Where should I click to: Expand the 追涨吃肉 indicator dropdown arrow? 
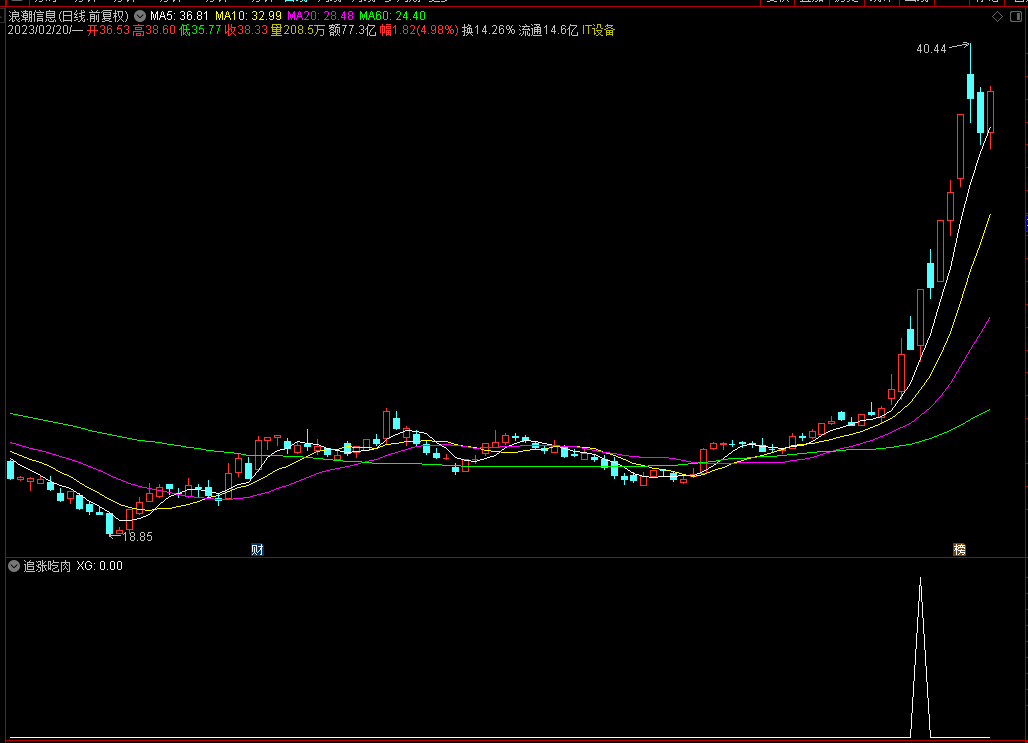(x=14, y=566)
